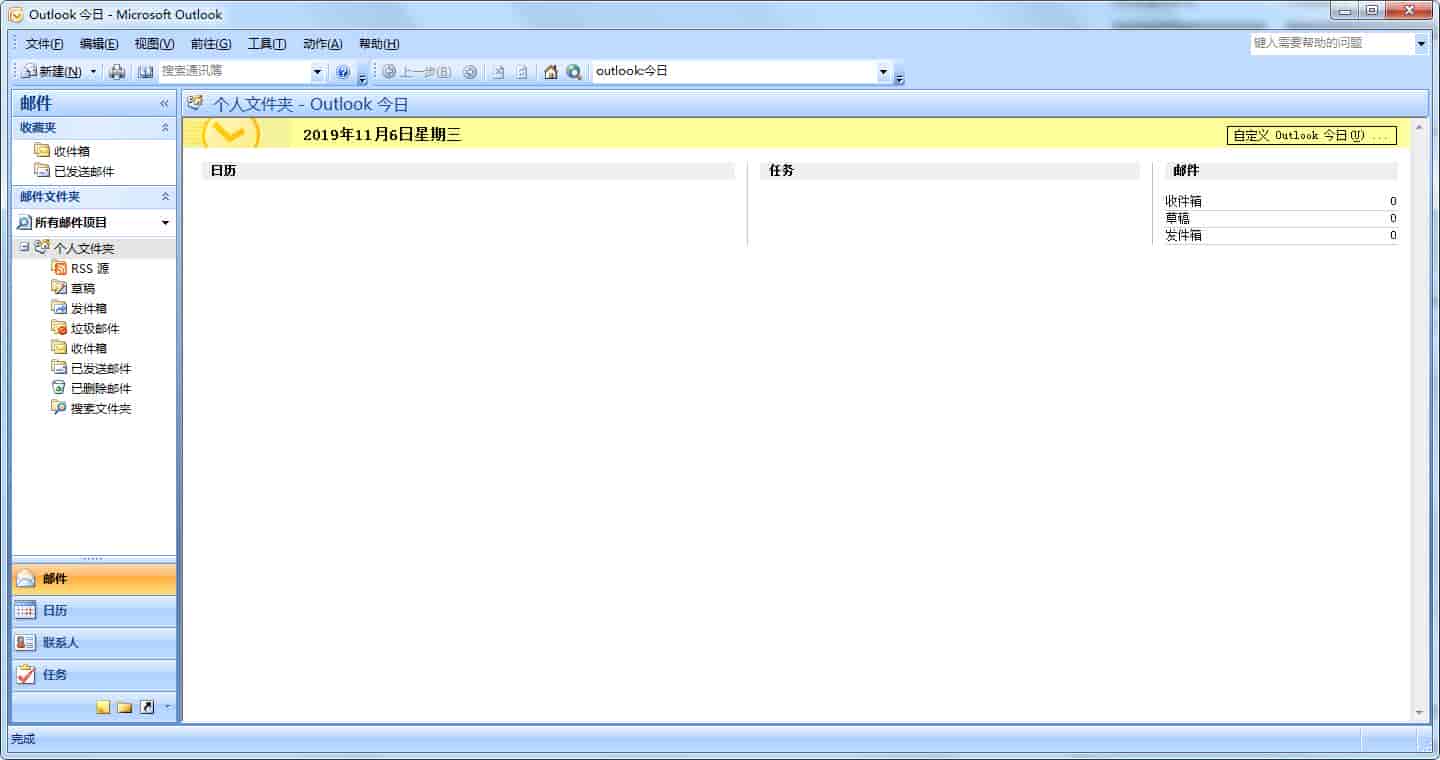Minimize navigation pane with double-chevron
This screenshot has width=1440, height=760.
pyautogui.click(x=164, y=103)
